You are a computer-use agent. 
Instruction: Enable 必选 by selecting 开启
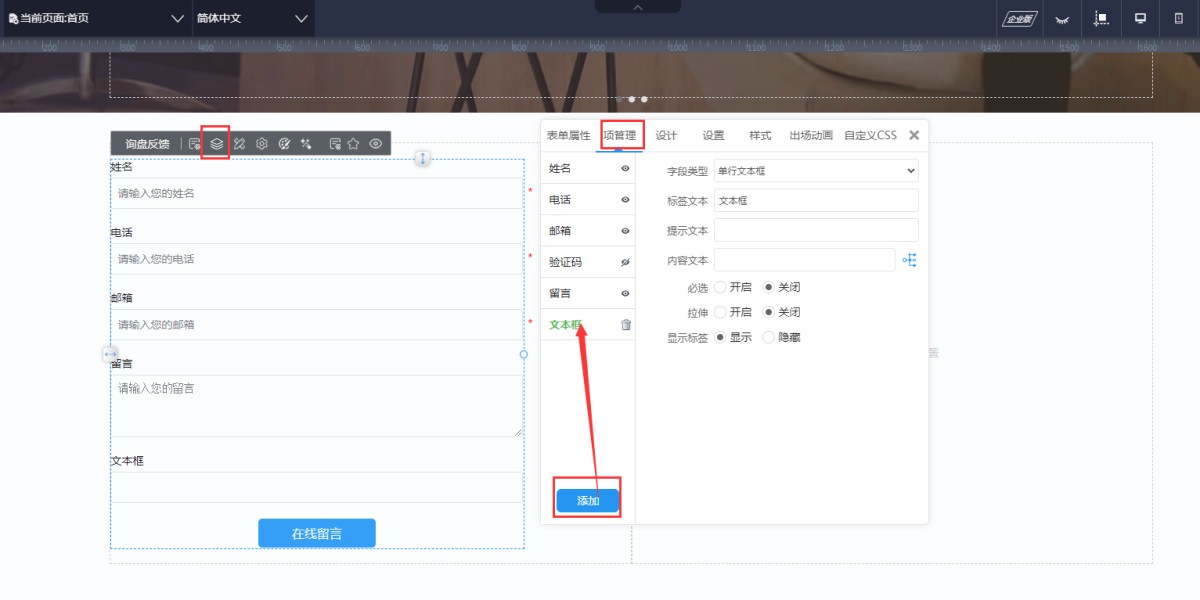click(x=721, y=287)
